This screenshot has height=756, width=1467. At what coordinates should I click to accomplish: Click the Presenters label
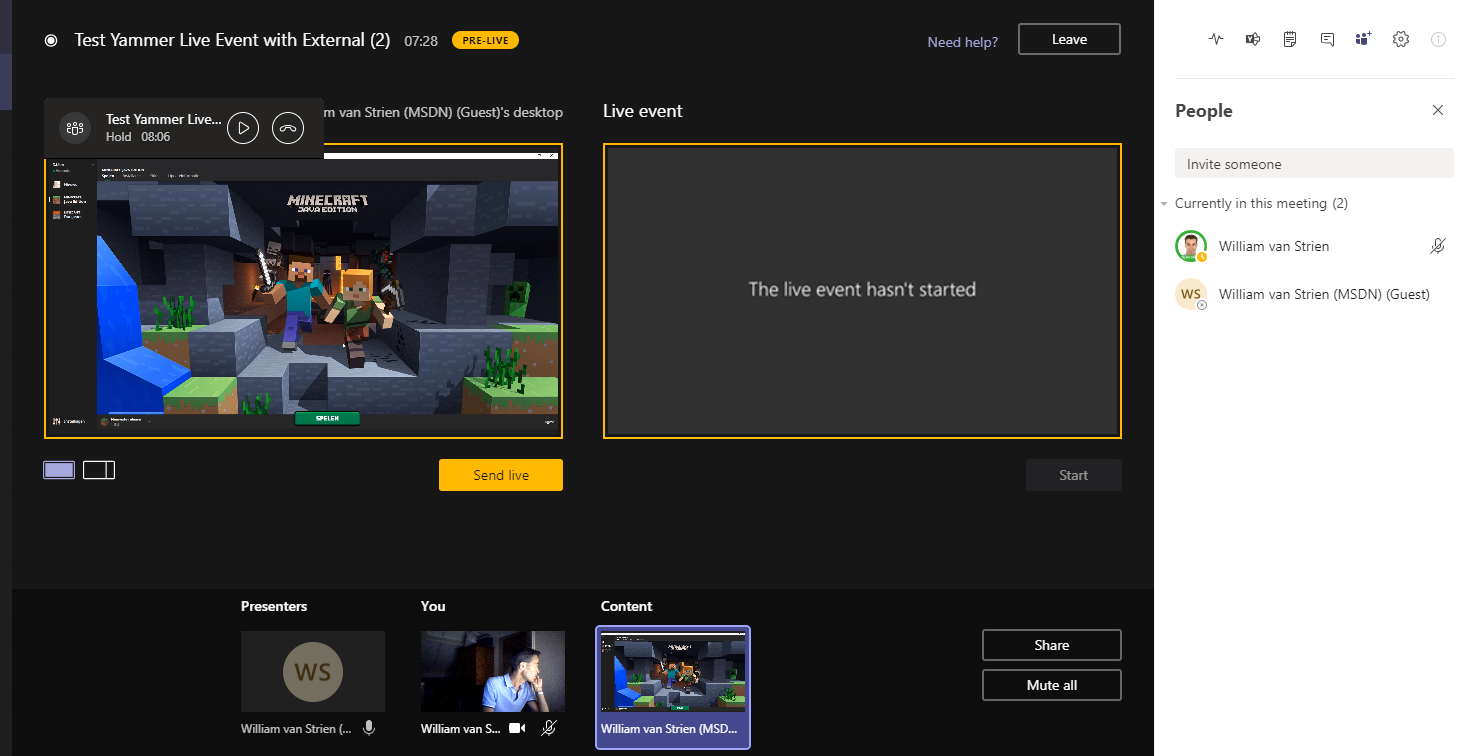tap(274, 606)
